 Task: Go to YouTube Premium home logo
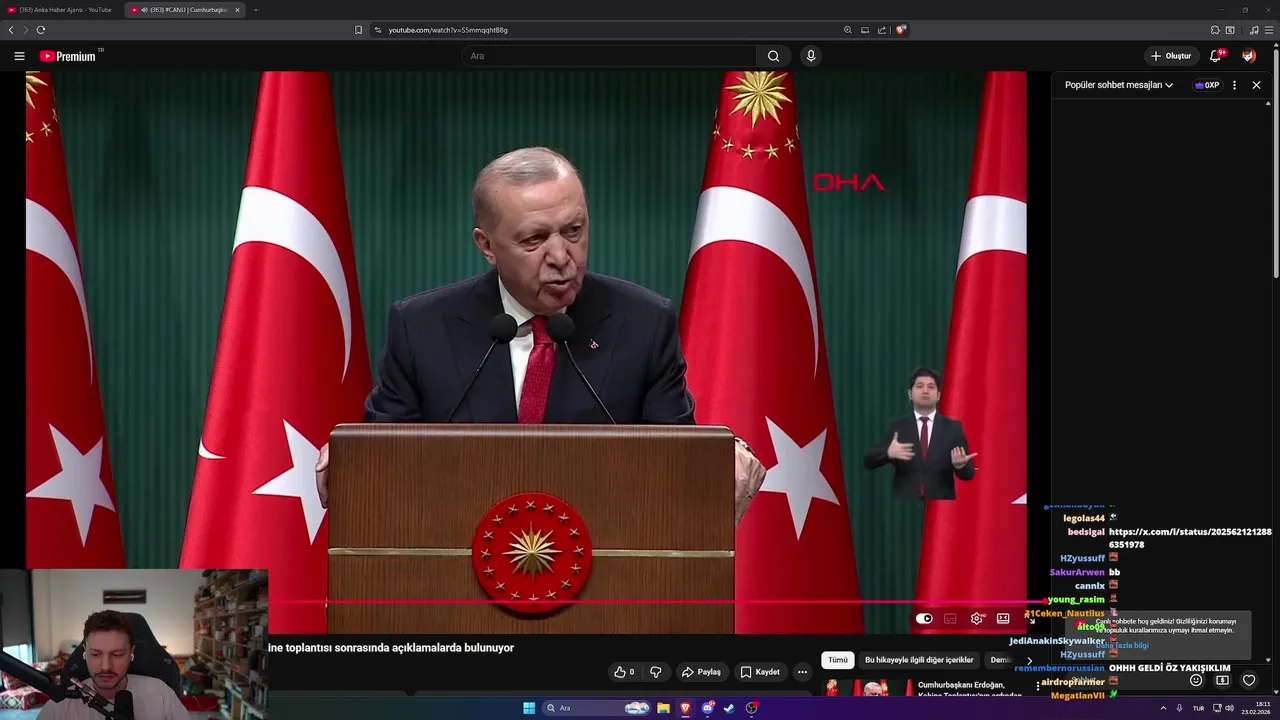click(x=70, y=56)
